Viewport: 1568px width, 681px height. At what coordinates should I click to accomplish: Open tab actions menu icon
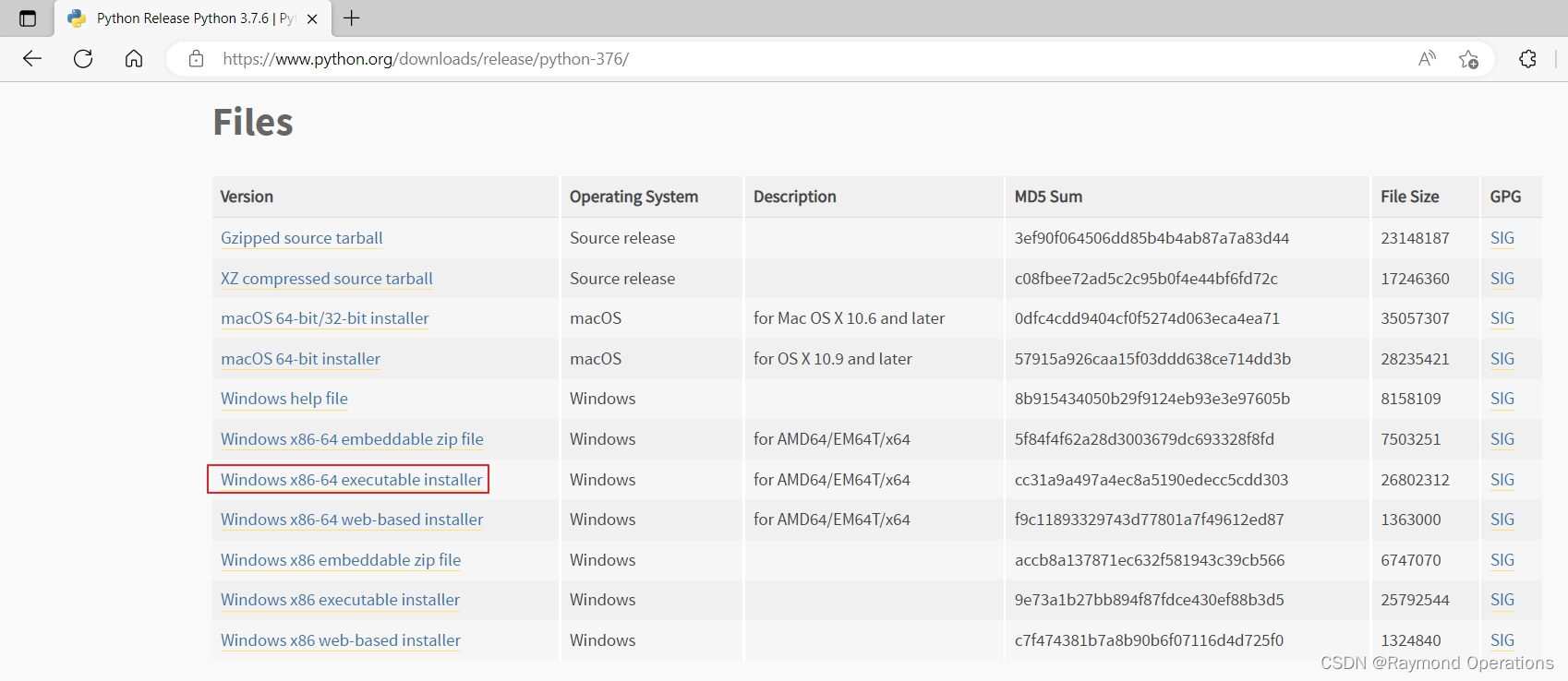(x=28, y=18)
